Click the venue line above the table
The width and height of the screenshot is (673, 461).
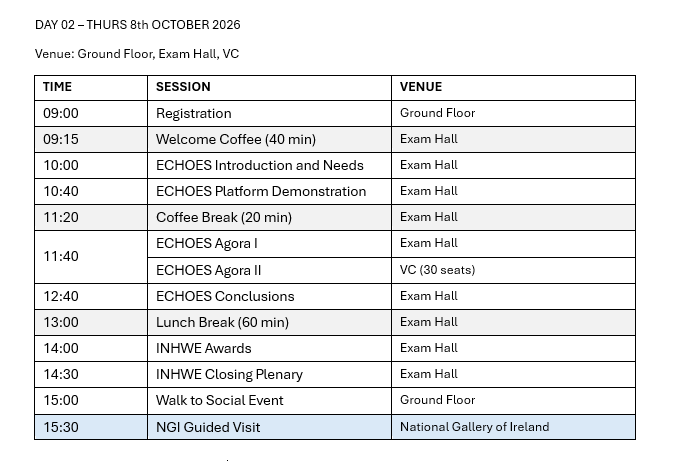tap(137, 54)
